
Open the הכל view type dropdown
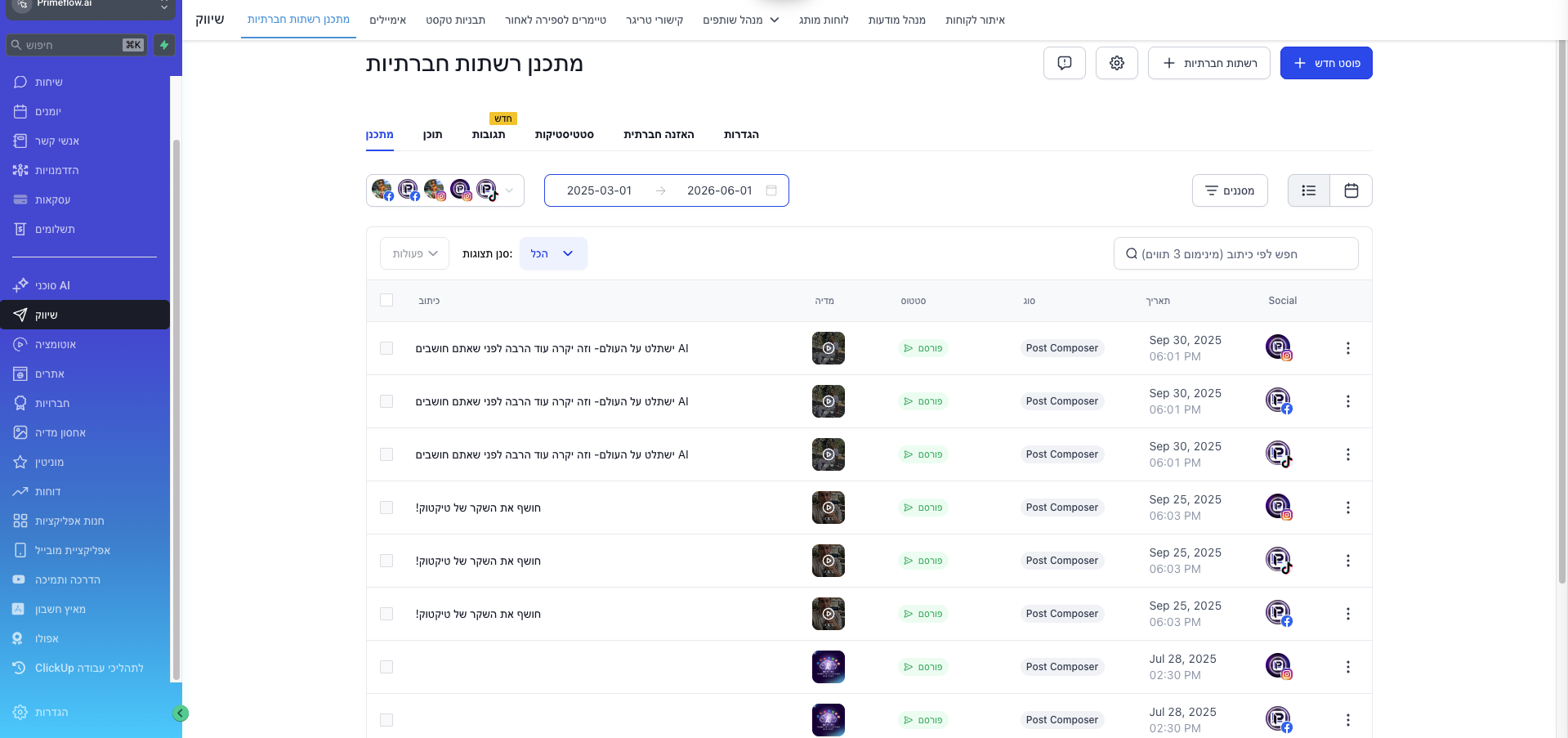click(x=553, y=253)
